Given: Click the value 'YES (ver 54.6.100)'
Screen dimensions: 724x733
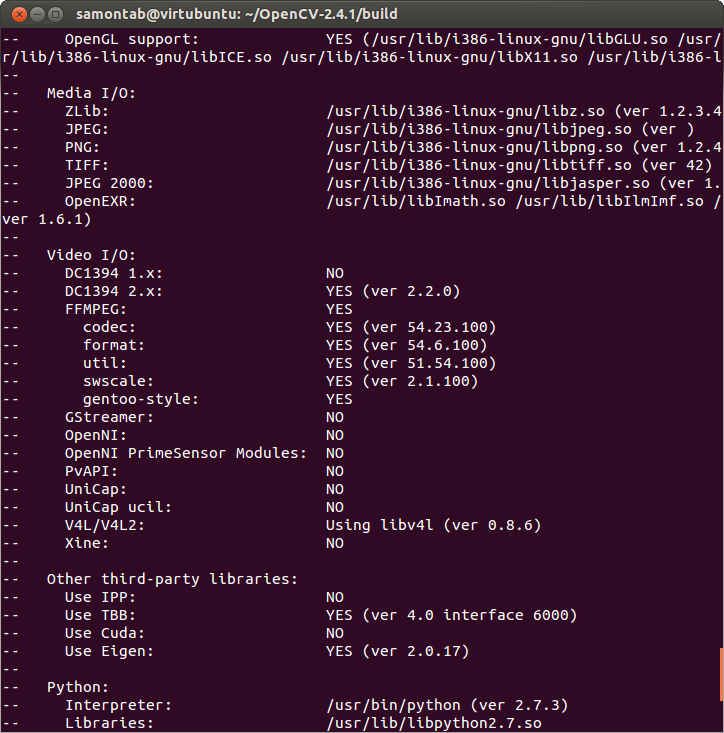Looking at the screenshot, I should tap(407, 345).
